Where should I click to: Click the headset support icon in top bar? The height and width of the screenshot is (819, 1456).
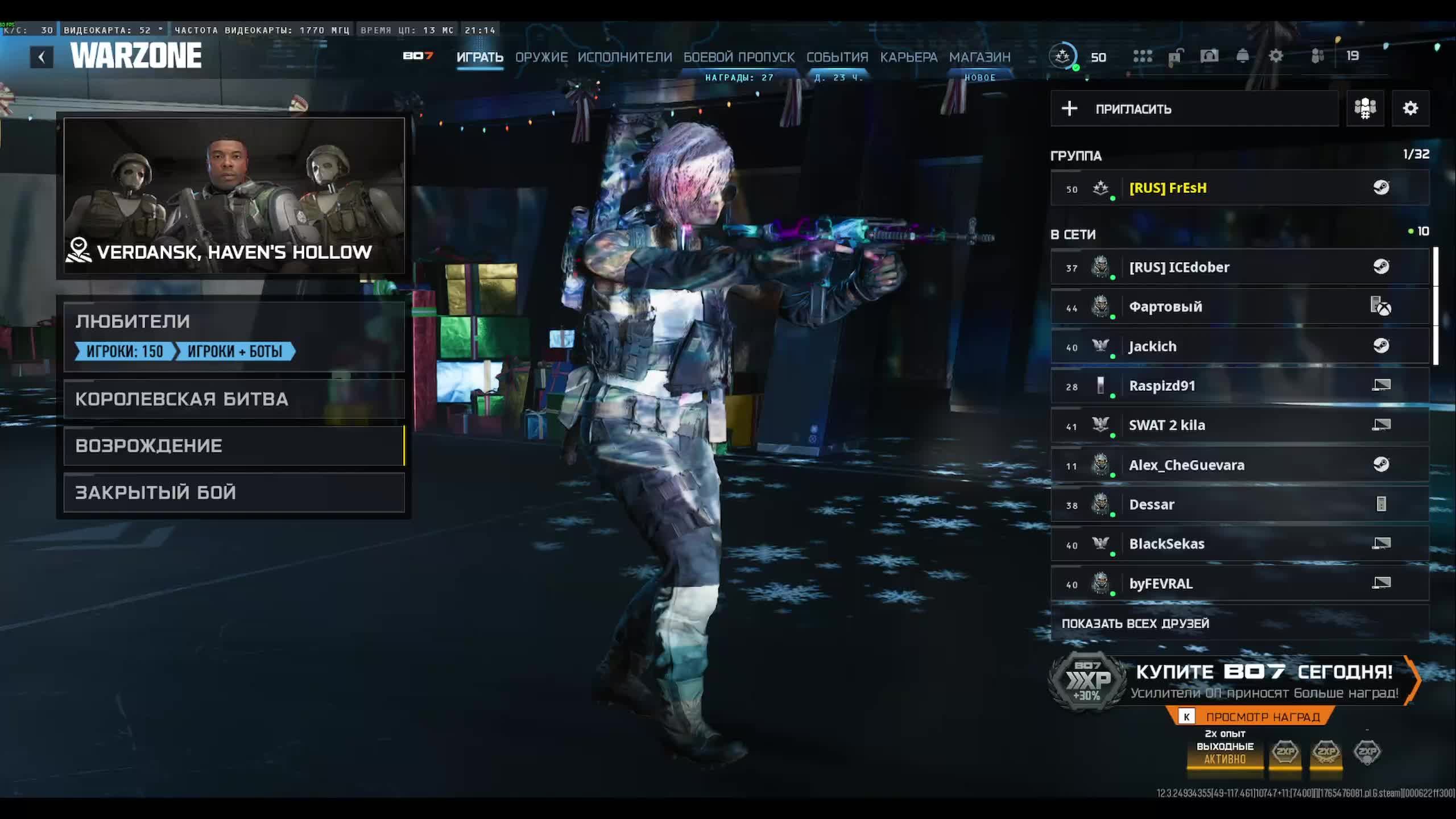click(1209, 56)
